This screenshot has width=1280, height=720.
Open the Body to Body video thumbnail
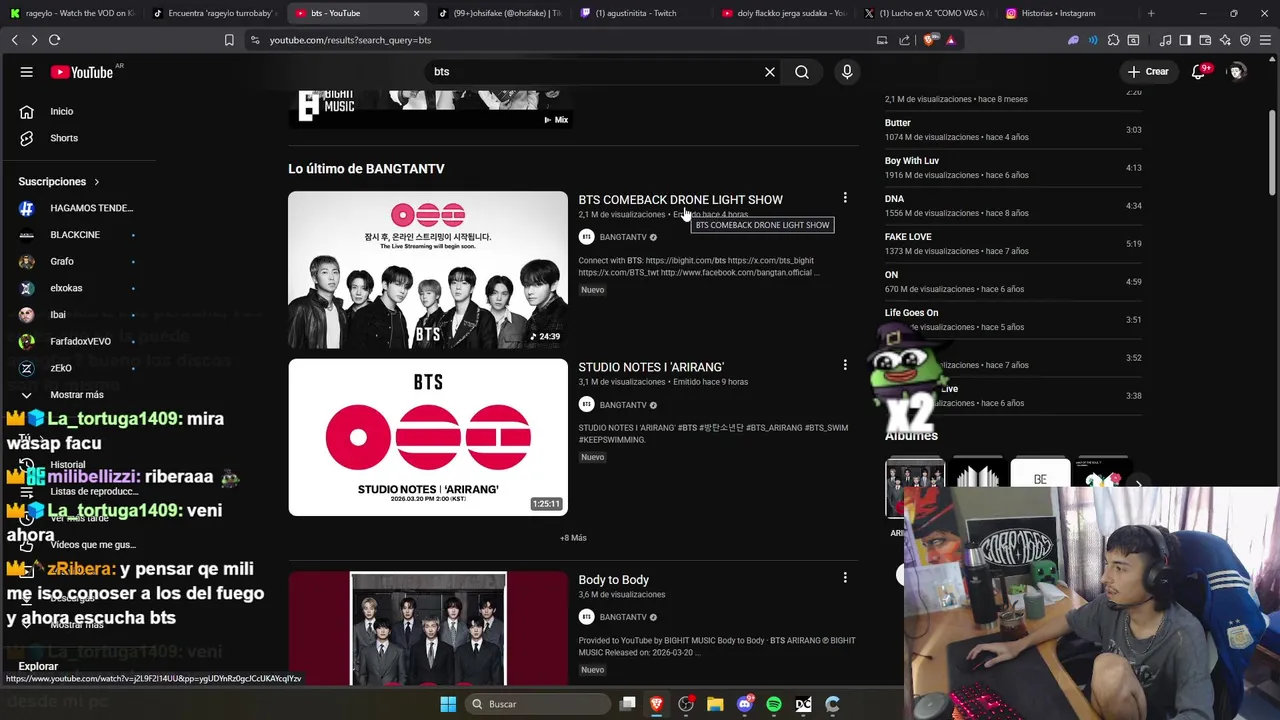[428, 628]
